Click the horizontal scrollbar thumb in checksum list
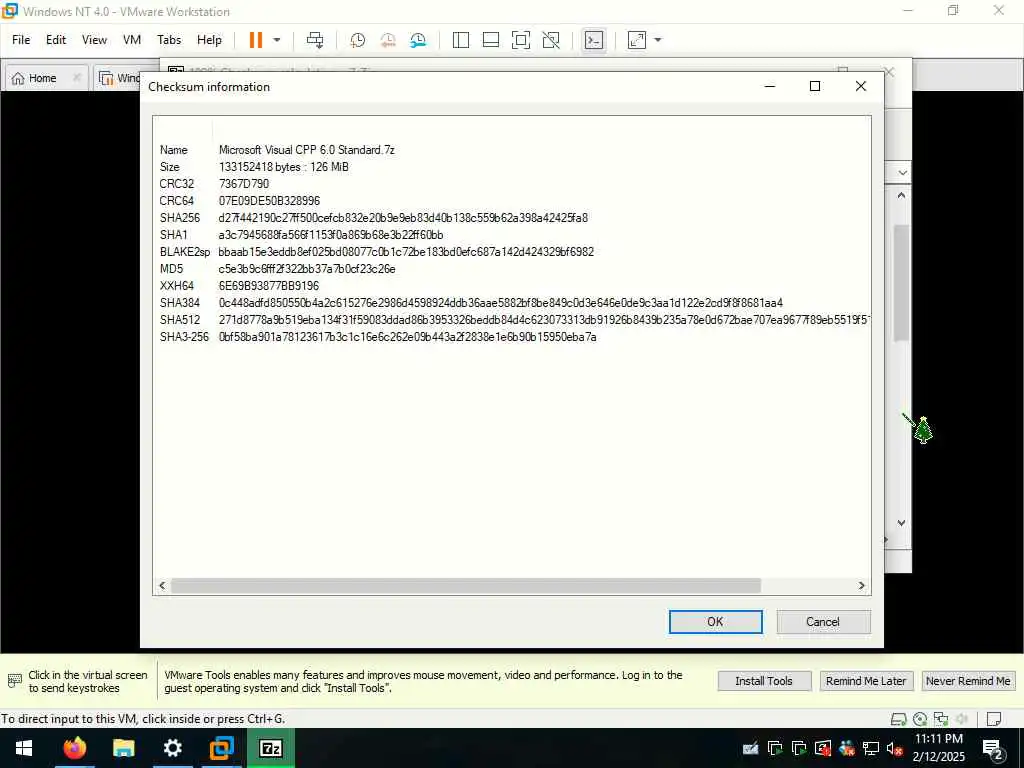 [x=466, y=586]
